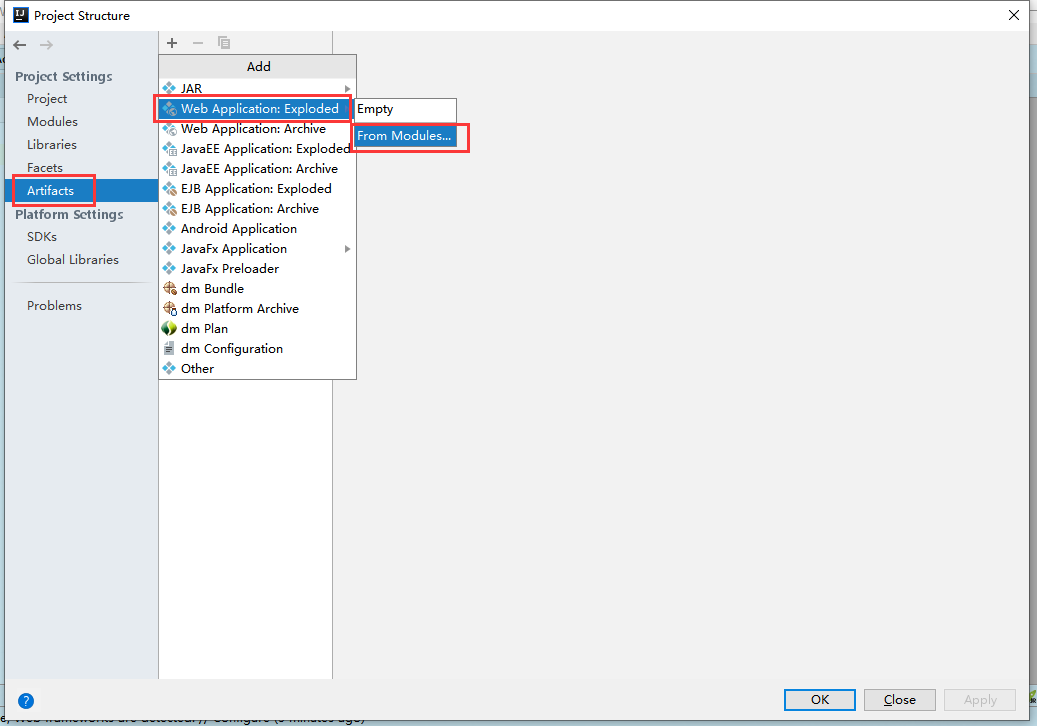Expand the JAR submenu arrow
This screenshot has height=726, width=1037.
click(347, 89)
